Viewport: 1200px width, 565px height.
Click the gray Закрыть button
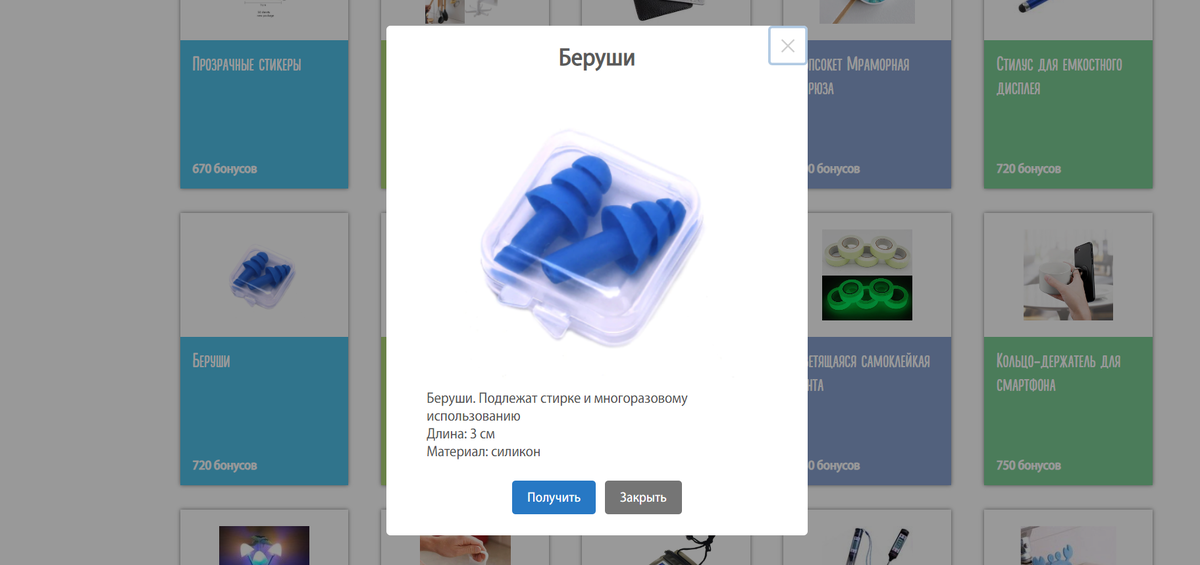[x=643, y=497]
